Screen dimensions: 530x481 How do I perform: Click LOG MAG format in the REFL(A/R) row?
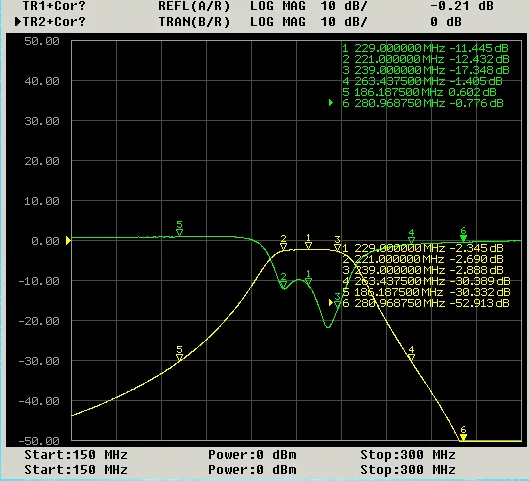tap(278, 6)
